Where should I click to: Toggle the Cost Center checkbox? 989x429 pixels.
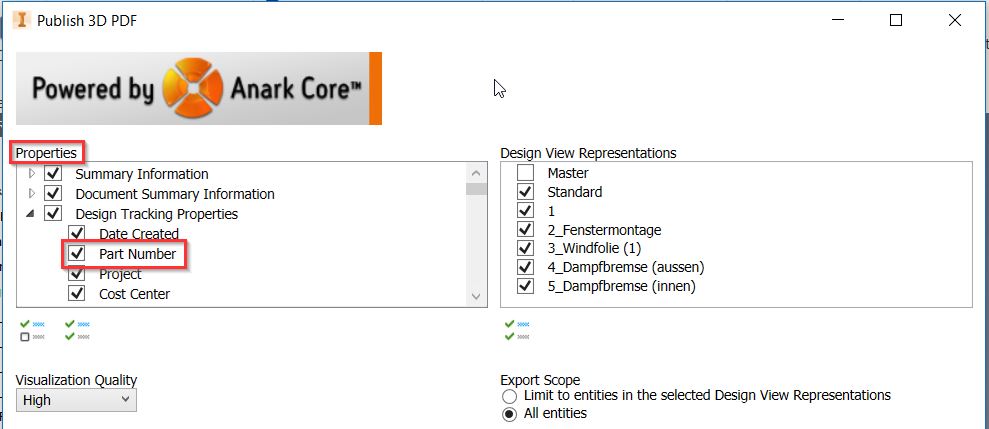(77, 293)
